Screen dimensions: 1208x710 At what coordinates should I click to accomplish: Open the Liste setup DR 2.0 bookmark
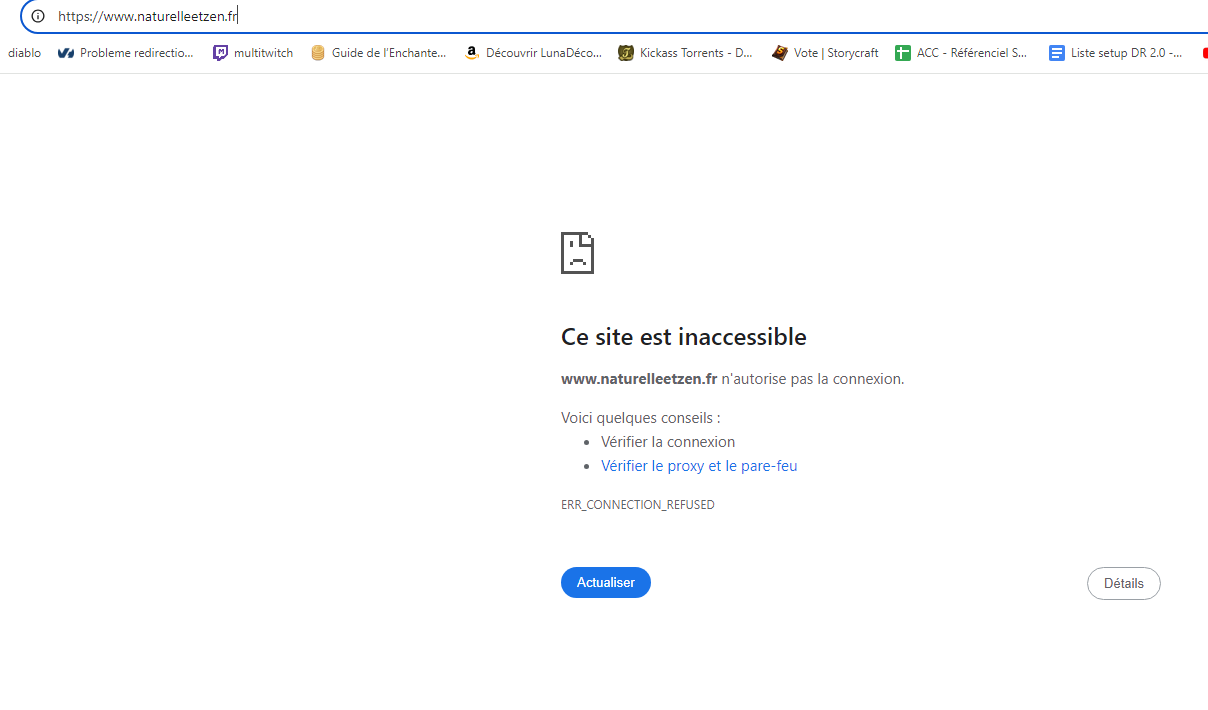[x=1115, y=53]
